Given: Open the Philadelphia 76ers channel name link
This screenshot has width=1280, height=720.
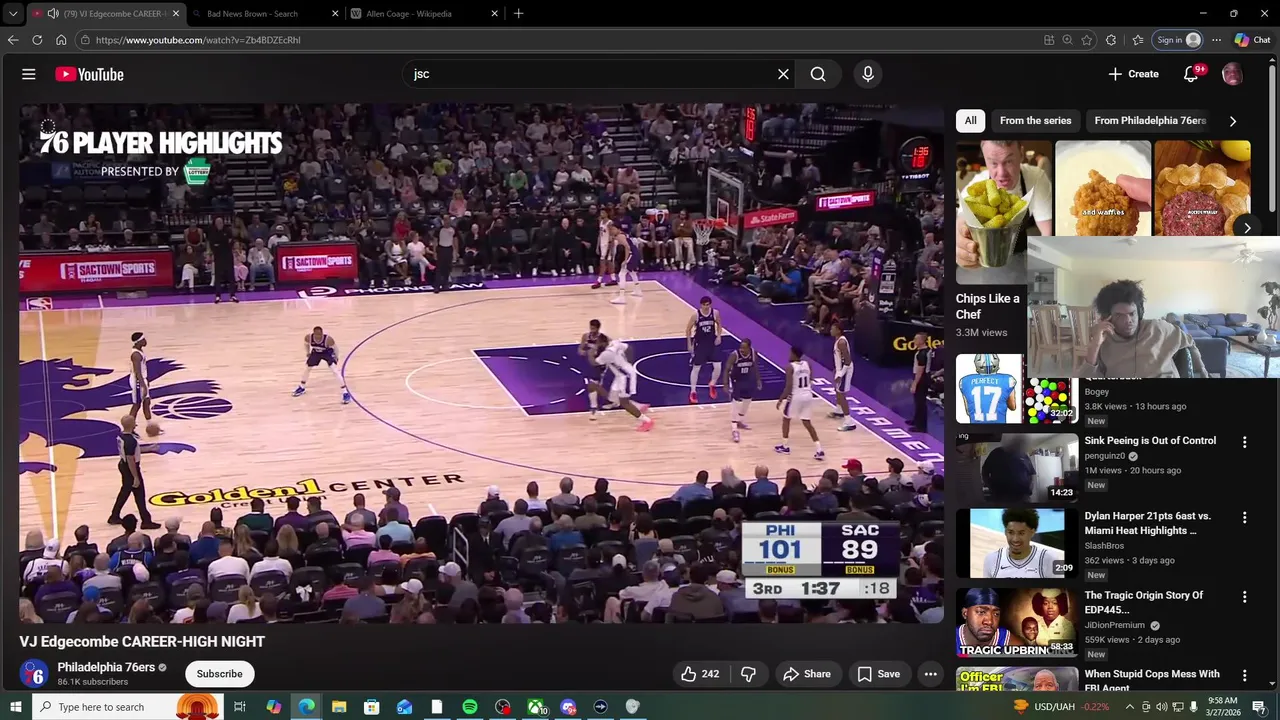Looking at the screenshot, I should click(x=106, y=667).
